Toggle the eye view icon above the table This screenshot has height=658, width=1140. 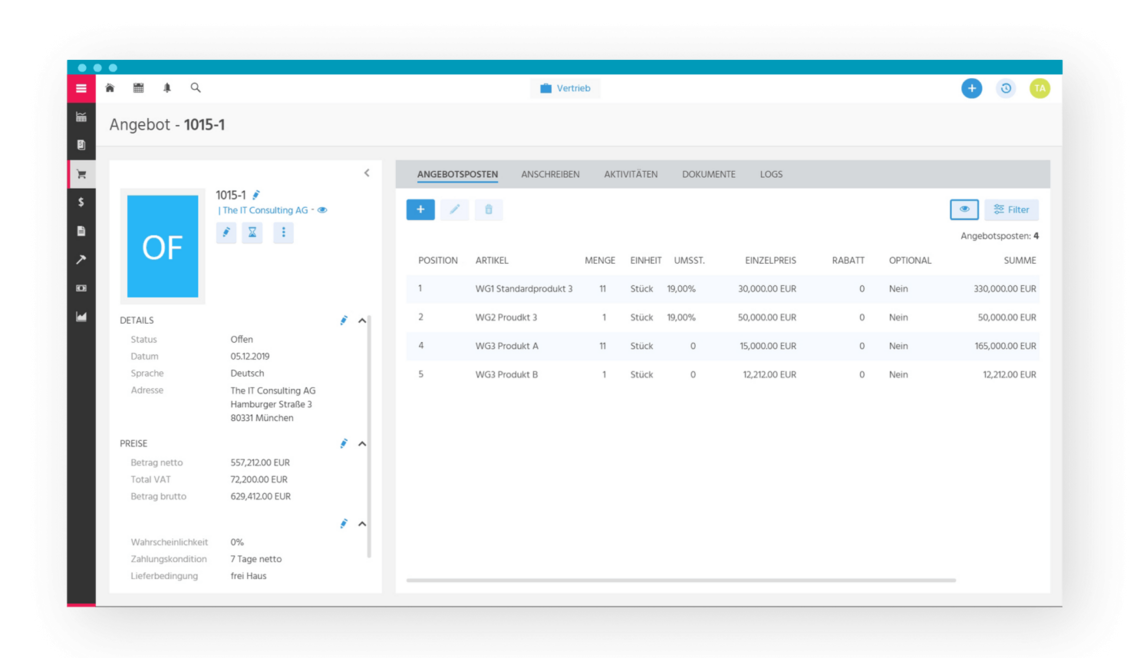click(x=964, y=209)
